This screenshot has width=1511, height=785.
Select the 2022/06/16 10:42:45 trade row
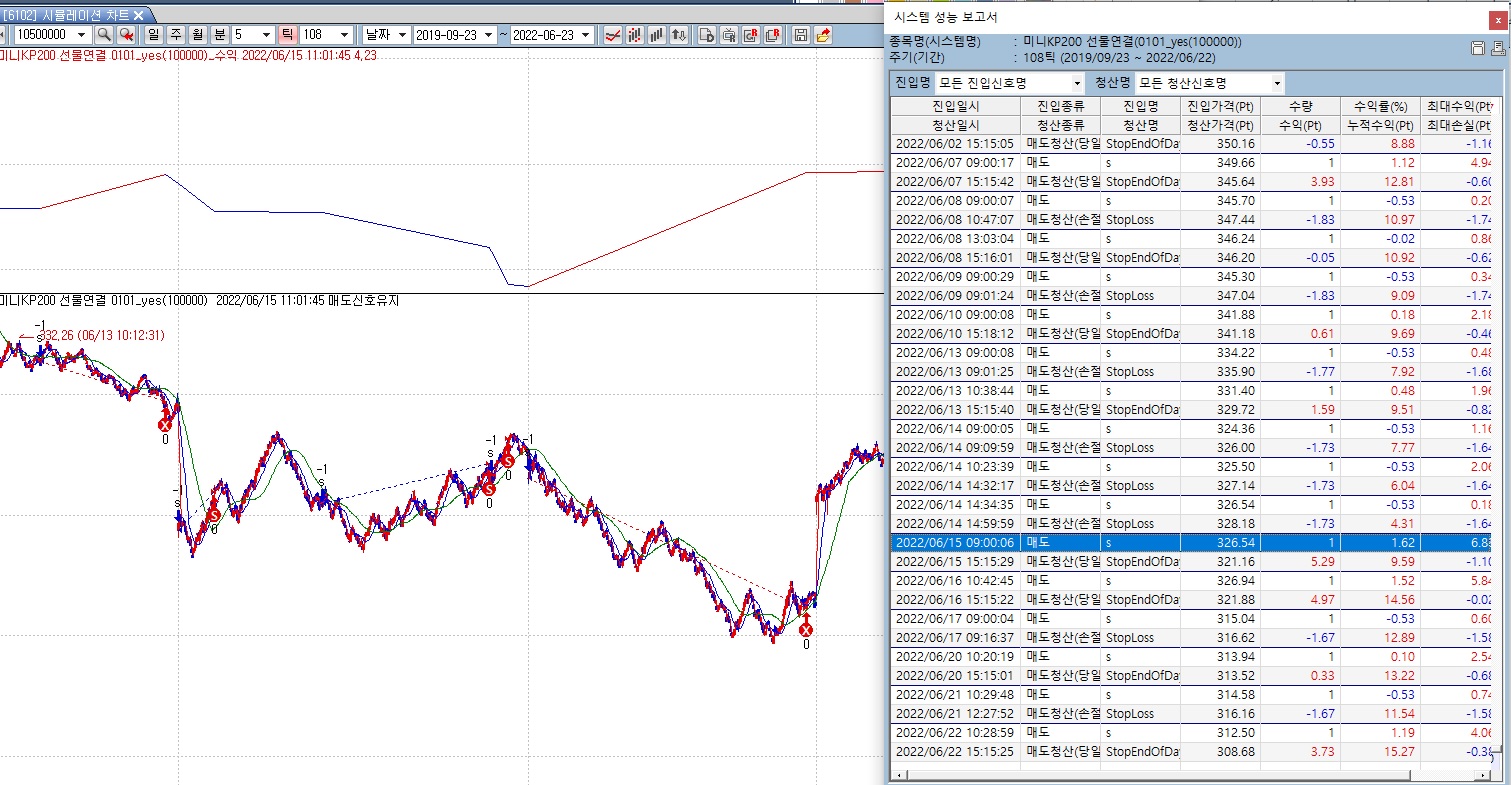955,580
